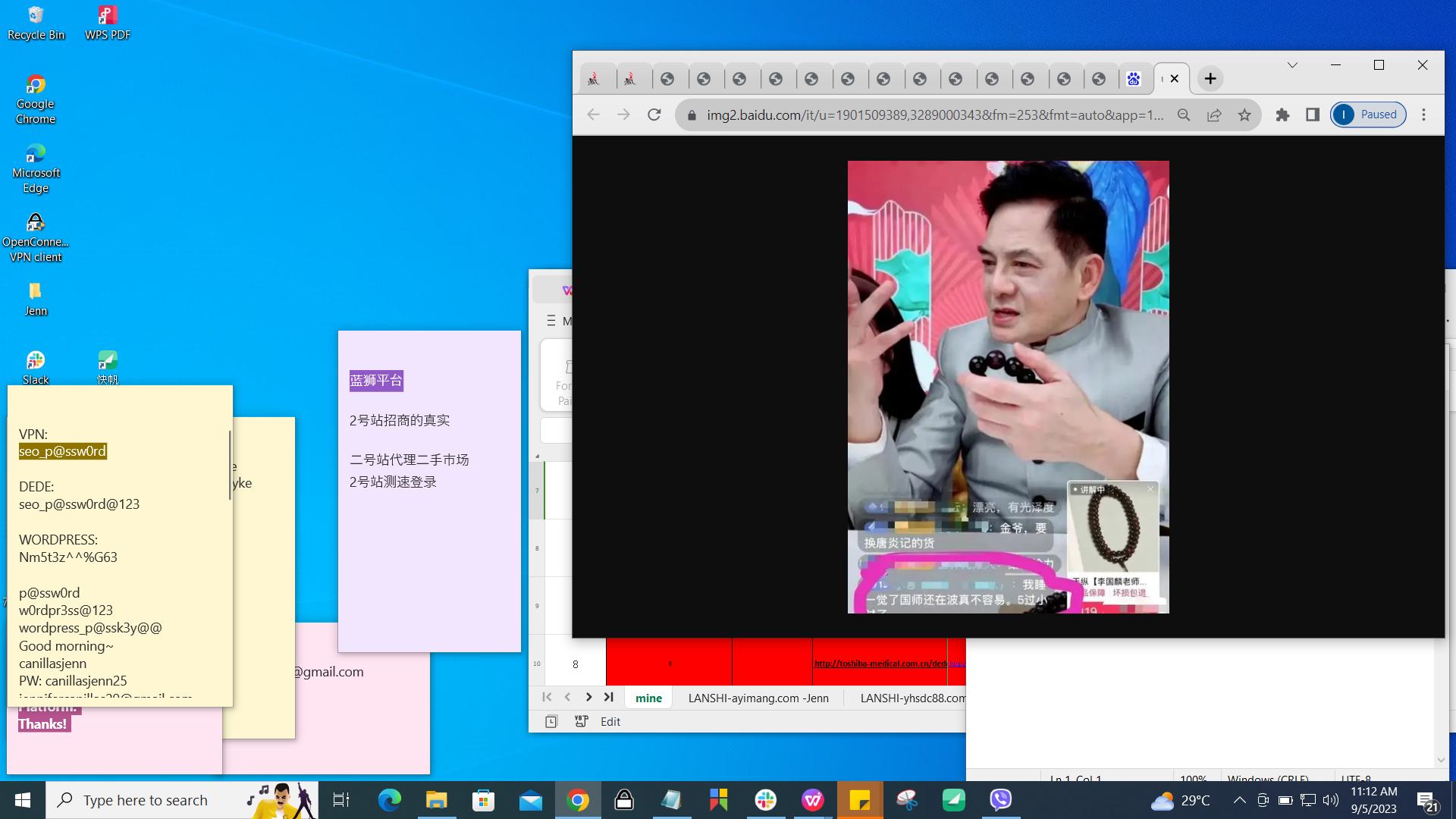Go to last sheet arrow
Viewport: 1456px width, 819px height.
click(x=609, y=697)
